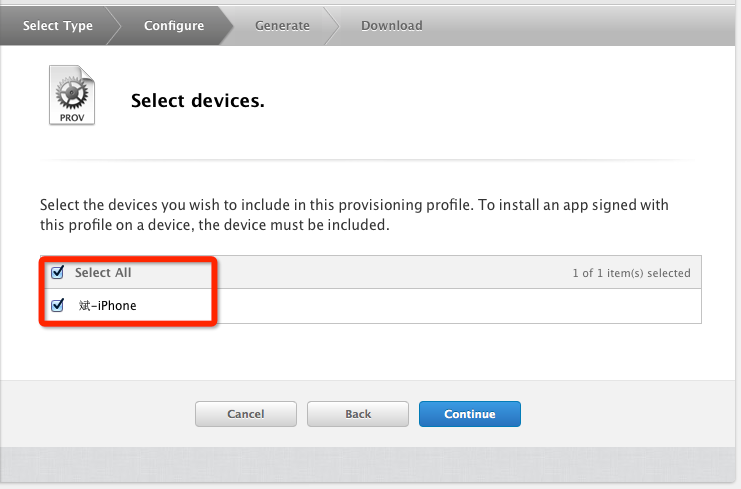Click the arrow divider after Generate step
The width and height of the screenshot is (741, 489).
point(332,25)
